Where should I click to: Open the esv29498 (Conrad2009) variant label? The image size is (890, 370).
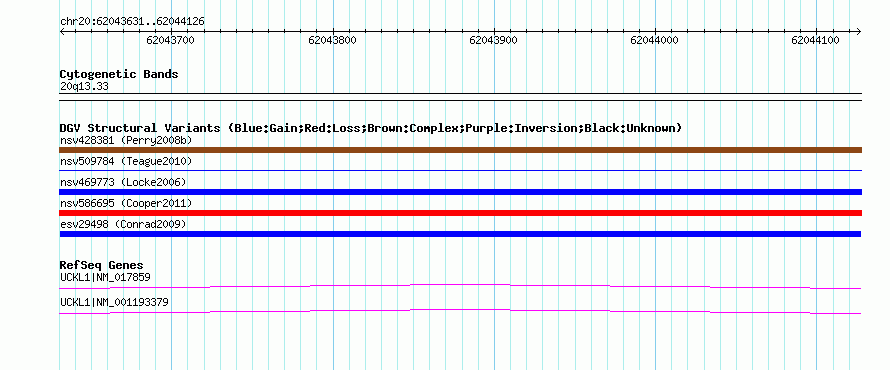click(123, 224)
